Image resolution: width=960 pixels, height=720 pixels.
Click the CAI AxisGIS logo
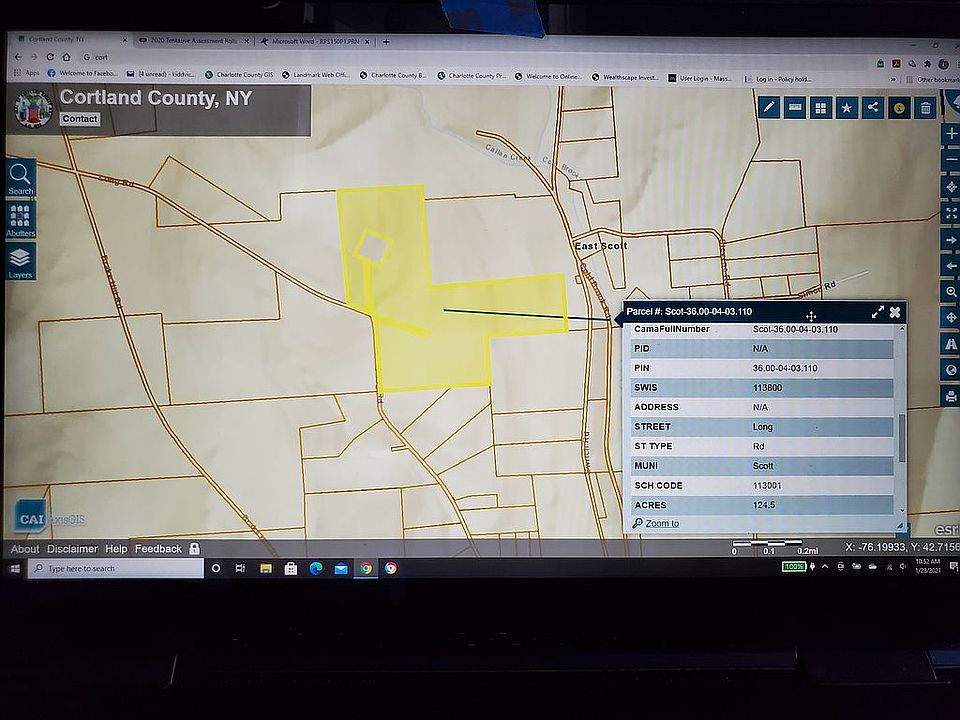pyautogui.click(x=50, y=519)
